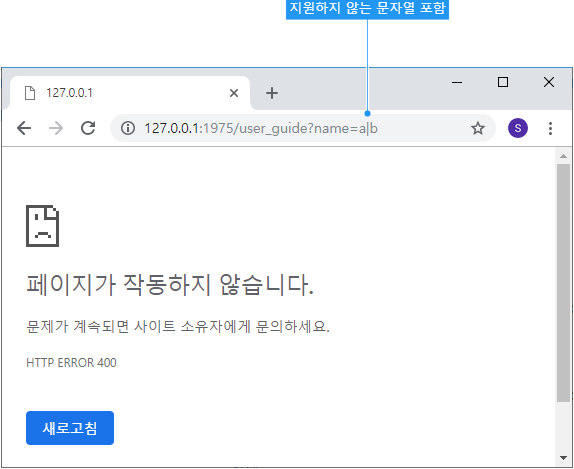The image size is (574, 469).
Task: Bookmark this page with the star icon
Action: pos(478,128)
